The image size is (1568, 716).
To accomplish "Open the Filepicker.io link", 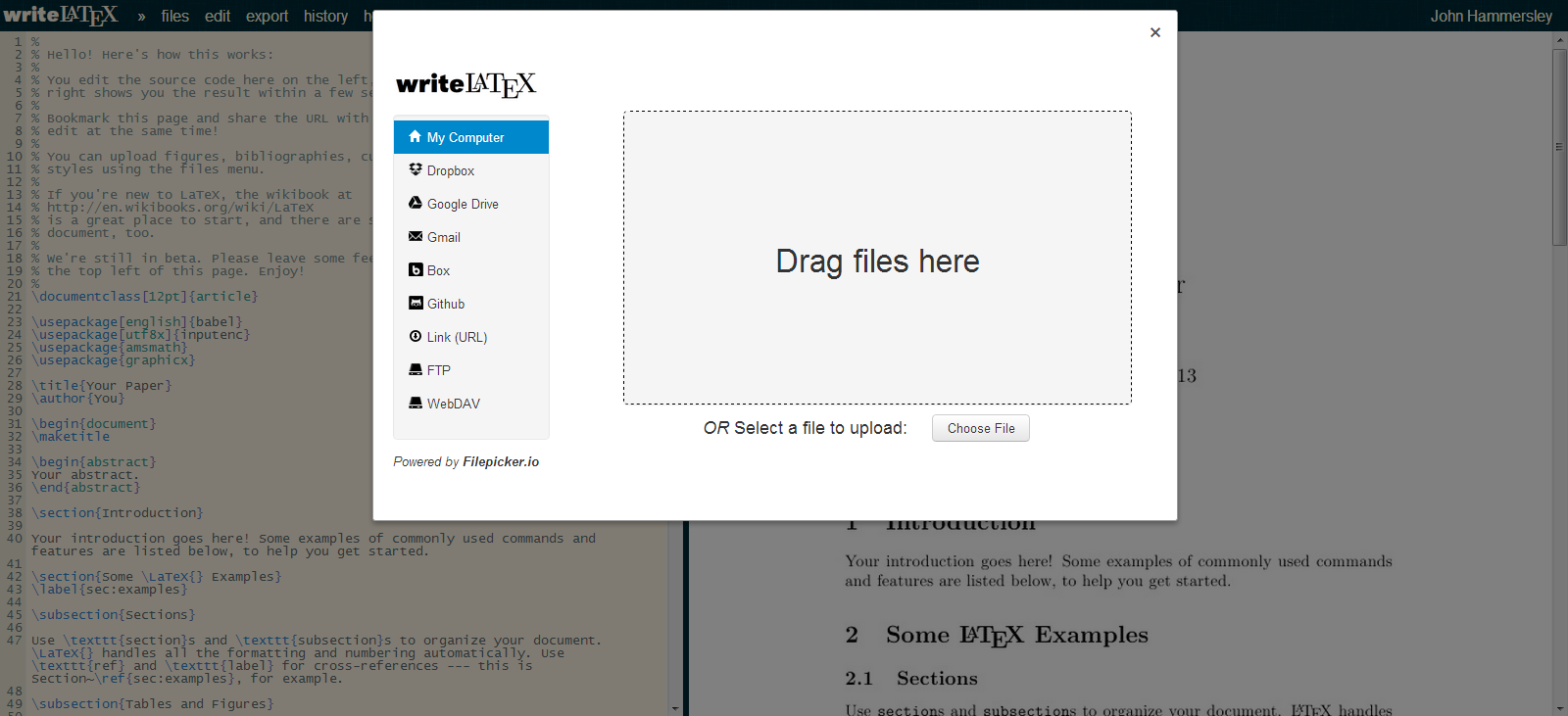I will point(501,461).
